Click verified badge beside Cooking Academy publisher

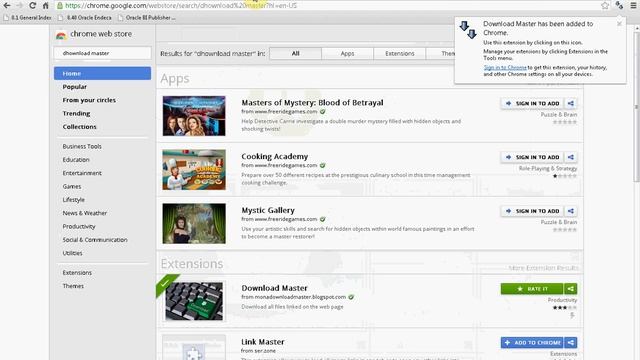[322, 165]
